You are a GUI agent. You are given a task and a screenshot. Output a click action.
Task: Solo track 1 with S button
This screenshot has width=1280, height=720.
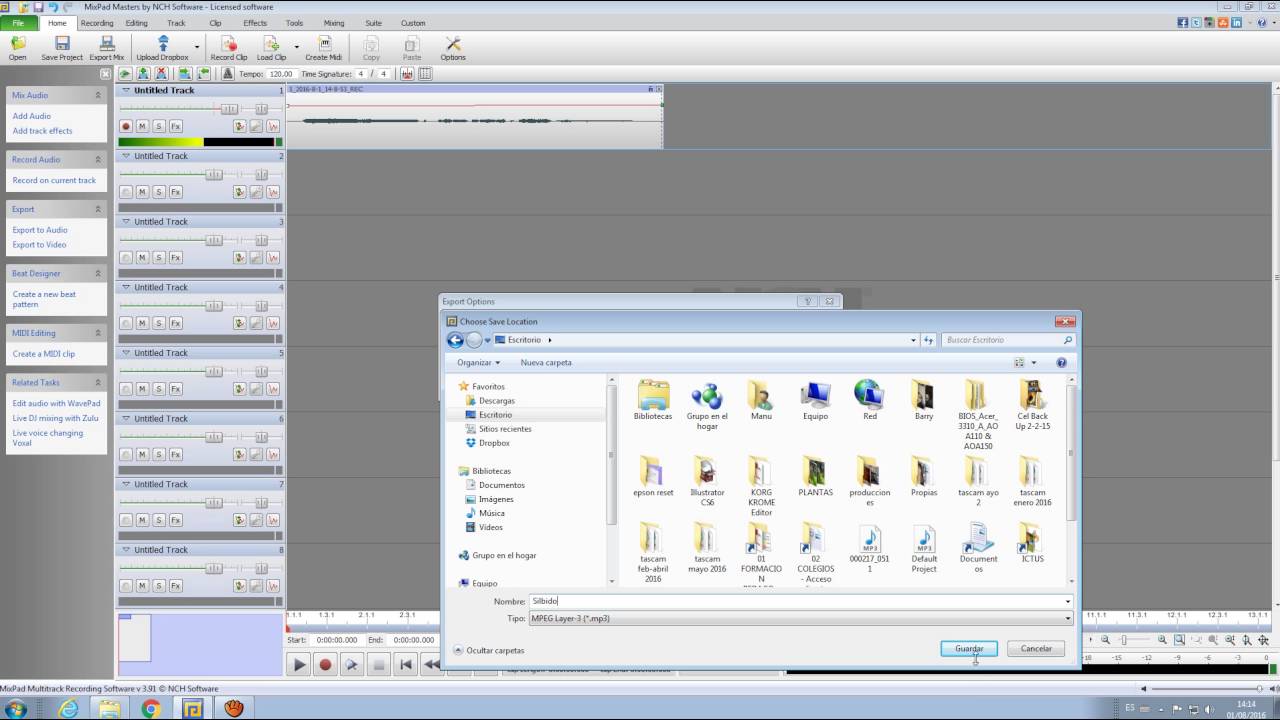coord(158,126)
